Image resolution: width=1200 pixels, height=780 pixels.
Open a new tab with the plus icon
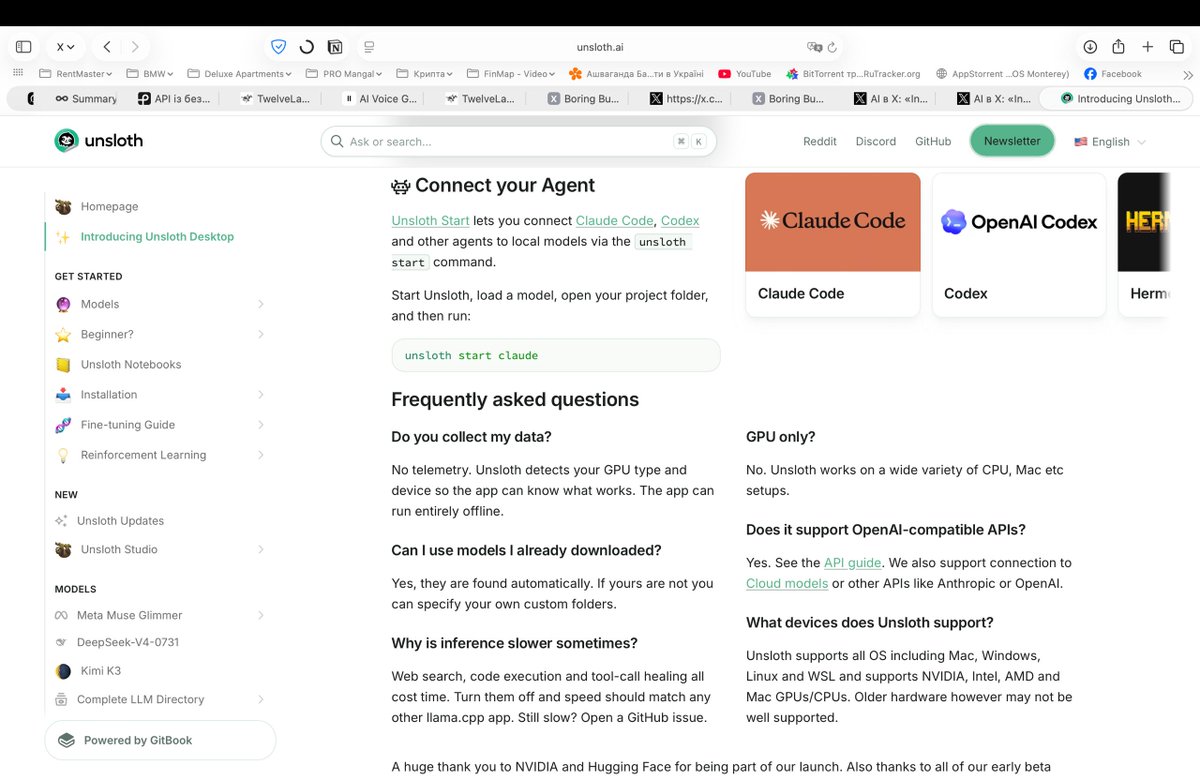1148,47
